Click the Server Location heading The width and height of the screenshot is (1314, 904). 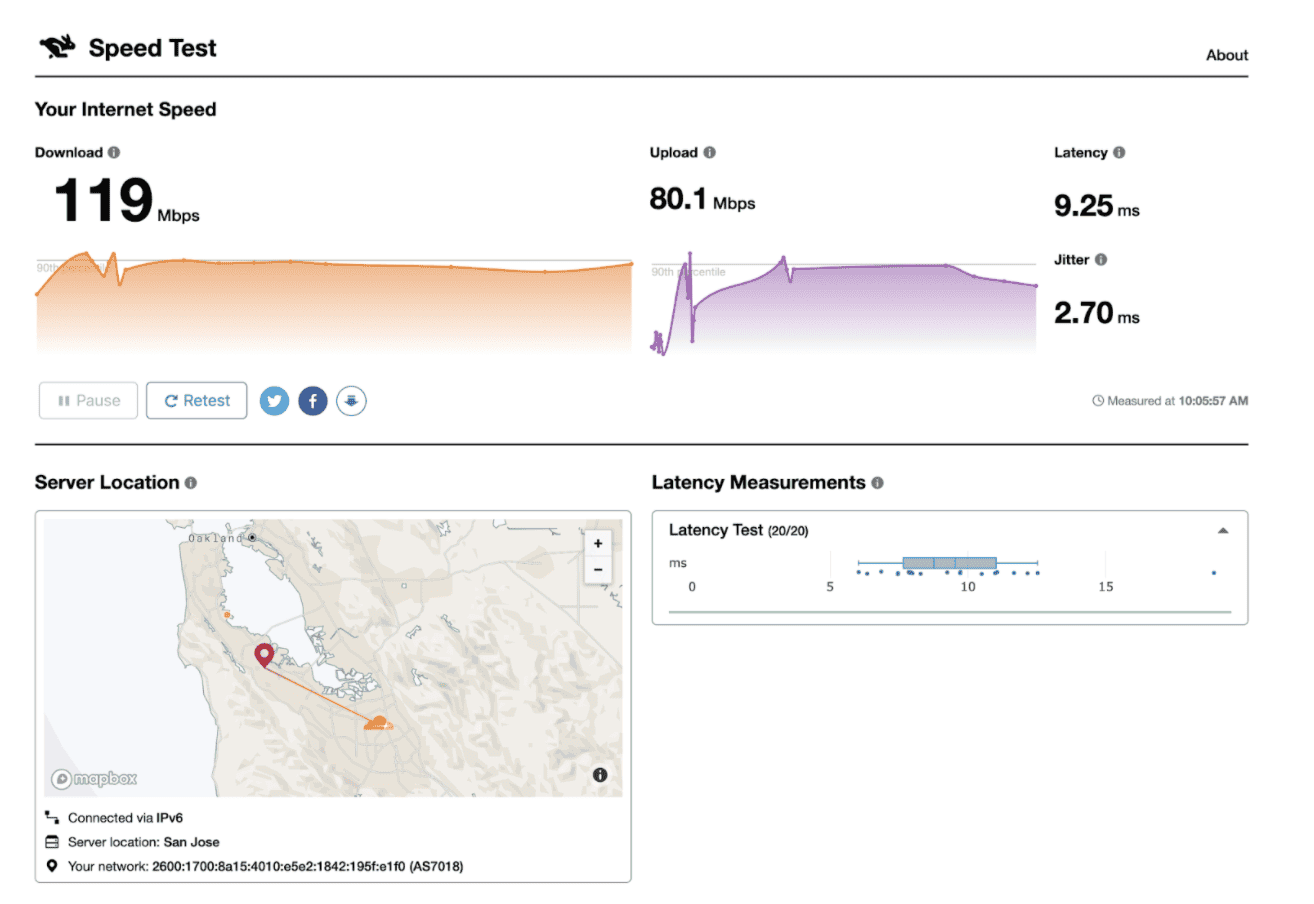107,483
